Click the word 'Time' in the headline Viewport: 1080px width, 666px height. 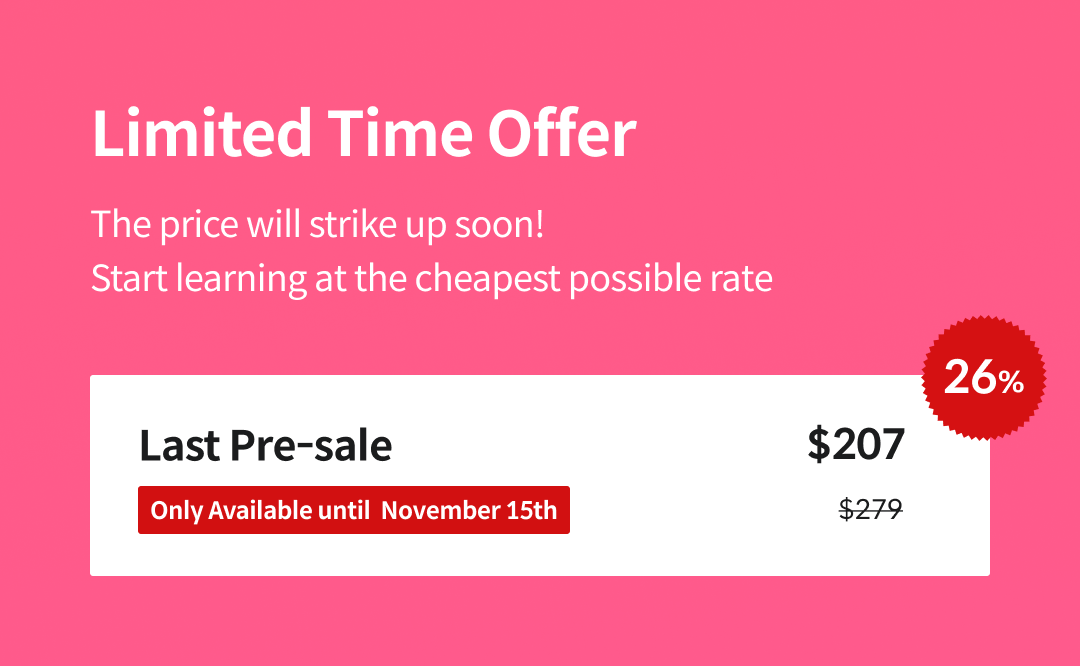click(x=399, y=132)
